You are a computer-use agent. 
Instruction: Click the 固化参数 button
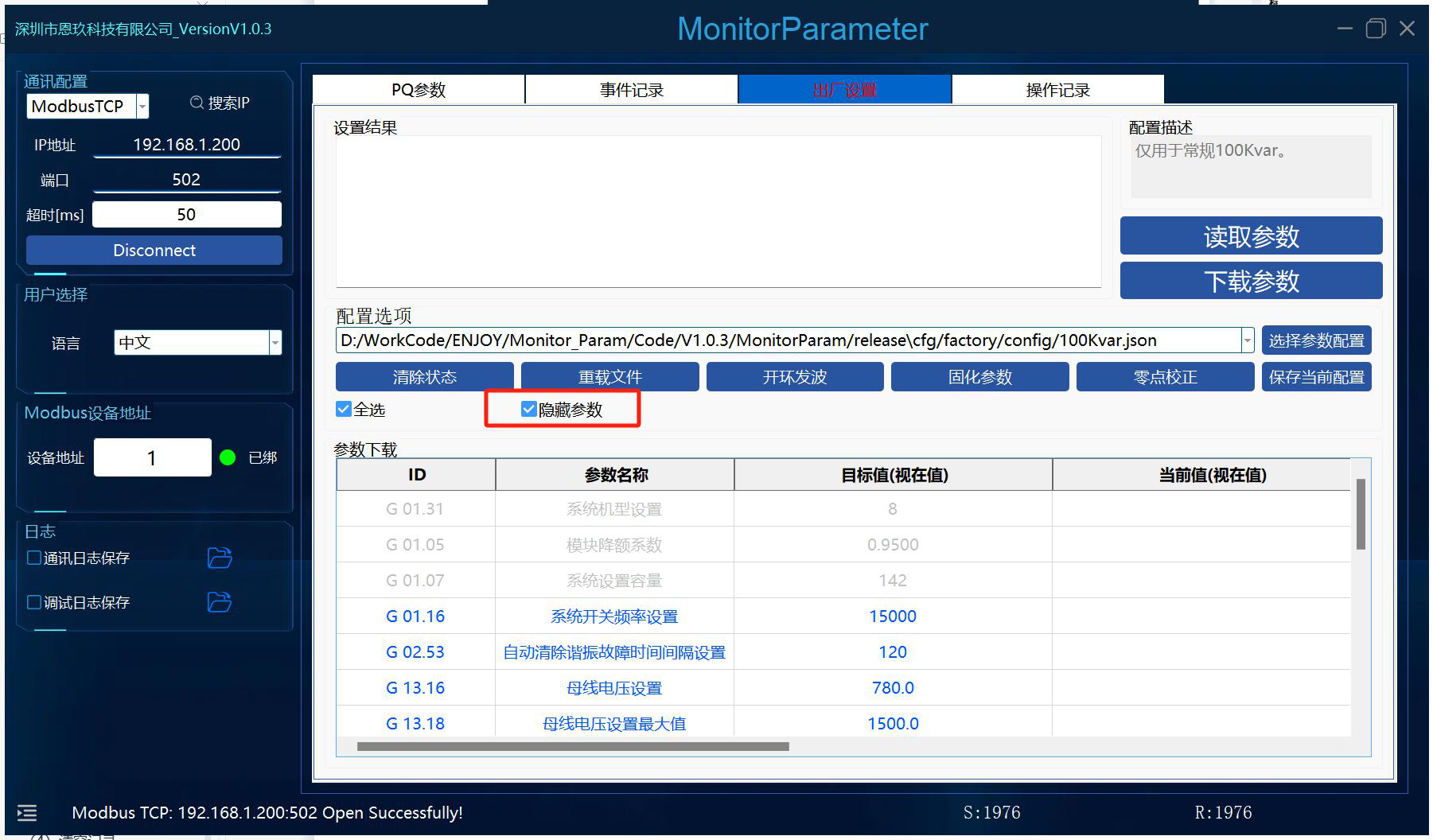click(980, 377)
